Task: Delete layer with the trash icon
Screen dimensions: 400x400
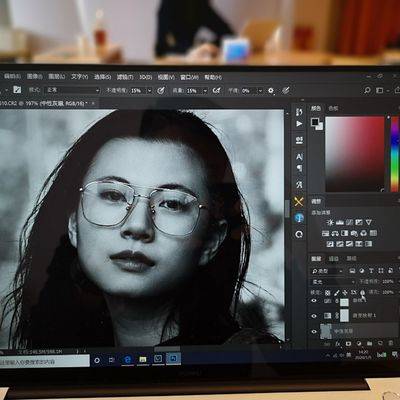Action: click(x=390, y=343)
